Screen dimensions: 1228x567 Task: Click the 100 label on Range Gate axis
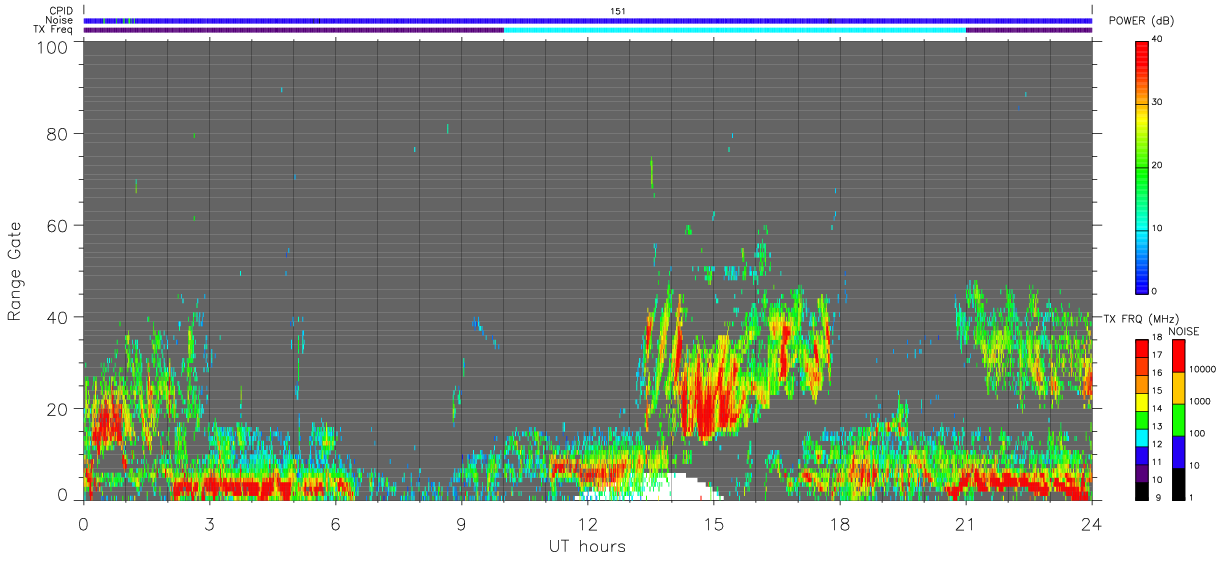click(x=53, y=46)
